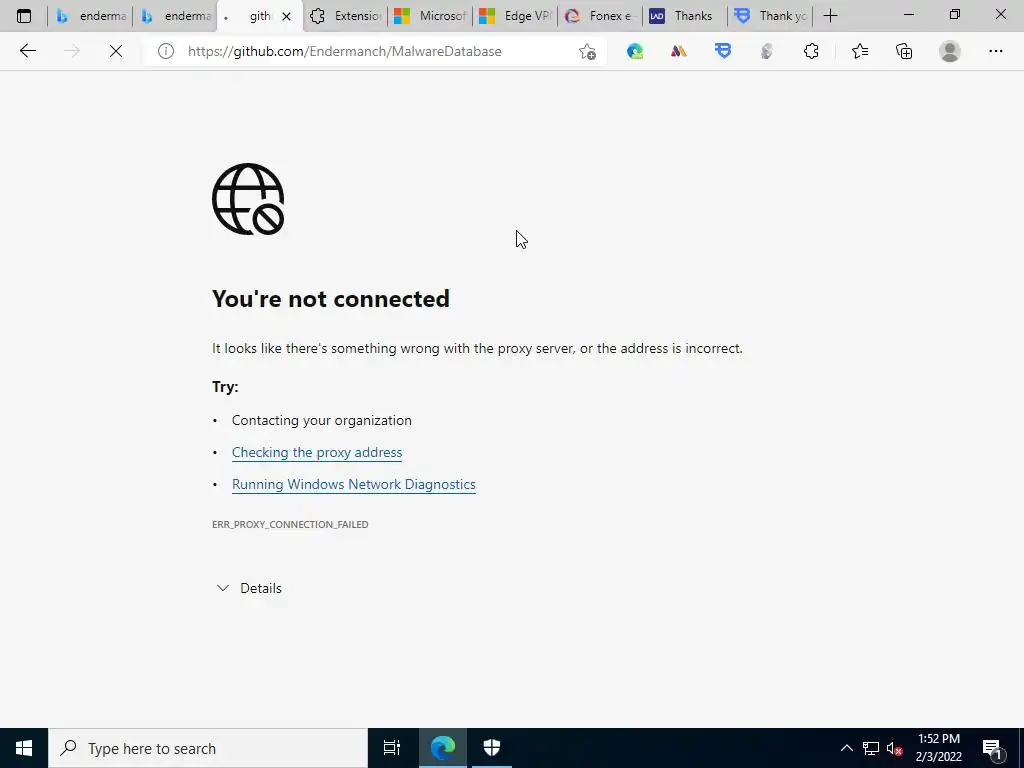The image size is (1024, 768).
Task: Open the Windows Start menu
Action: [x=24, y=748]
